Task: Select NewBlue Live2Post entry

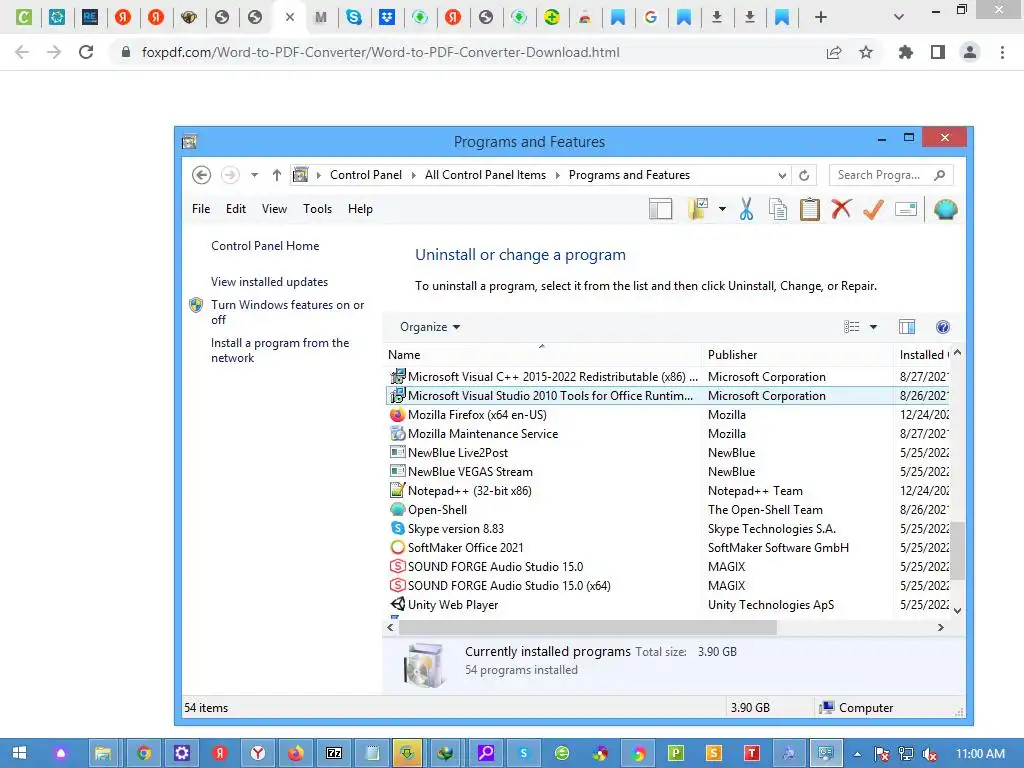Action: tap(668, 453)
